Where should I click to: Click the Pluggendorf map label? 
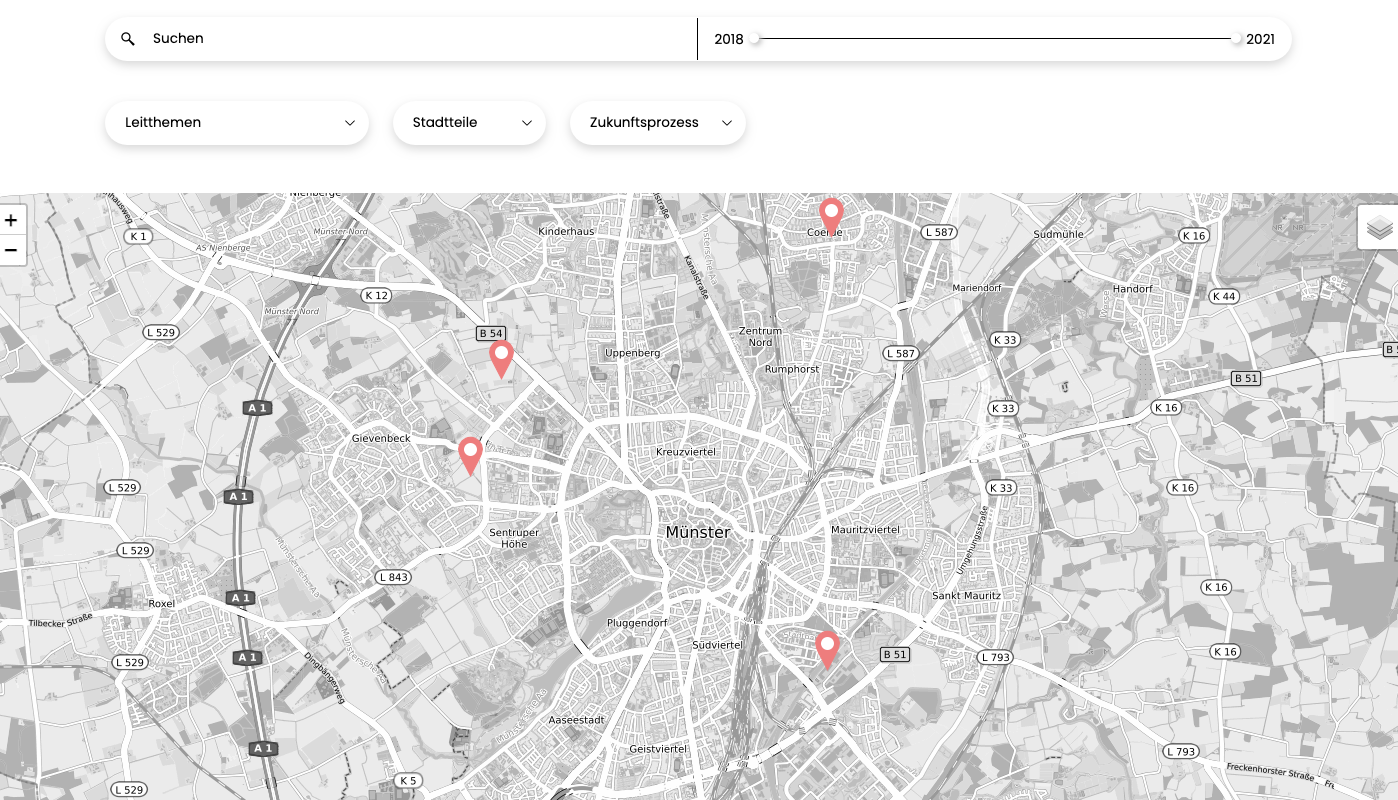(637, 623)
